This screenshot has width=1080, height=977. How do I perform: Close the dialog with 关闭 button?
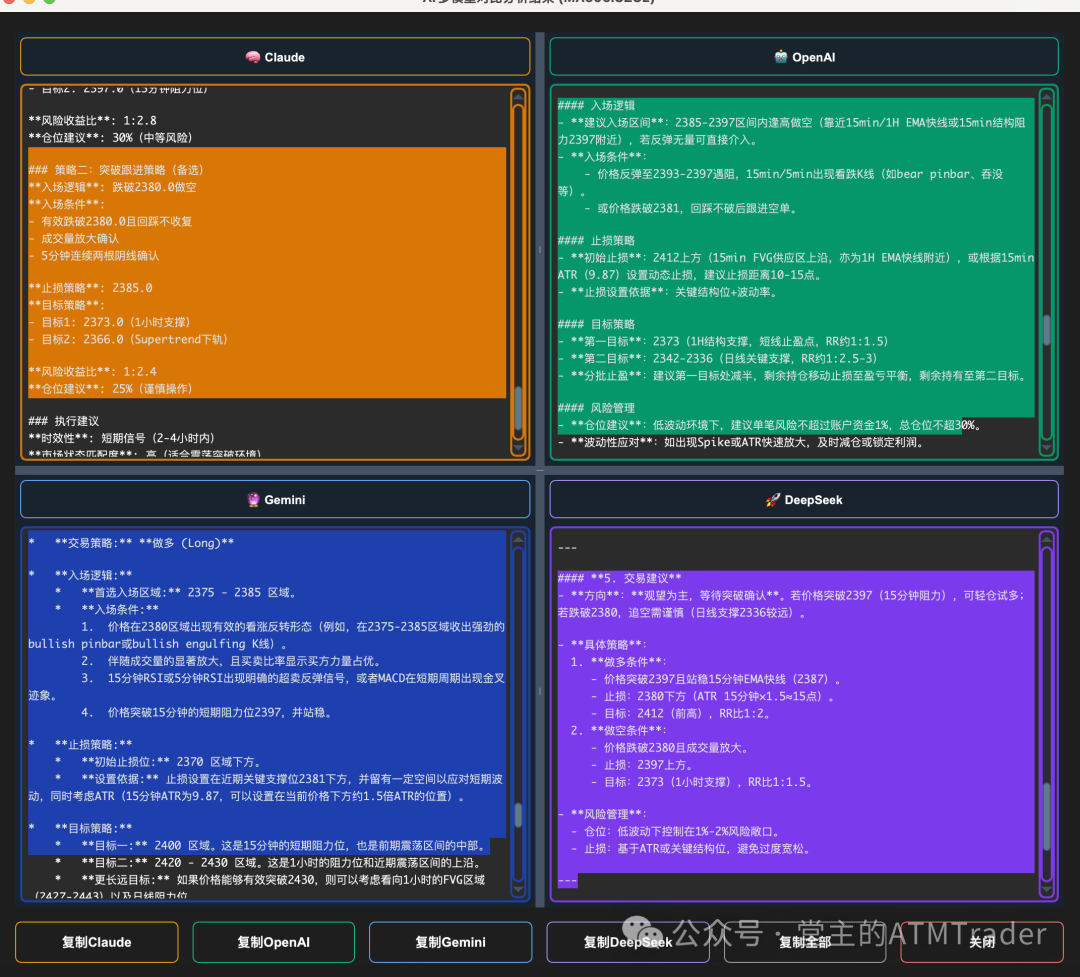click(982, 942)
